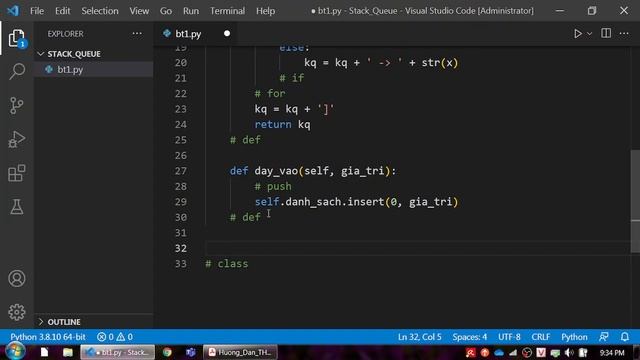Select Python 3.8.10 64-bit interpreter status
The image size is (640, 360).
(48, 337)
